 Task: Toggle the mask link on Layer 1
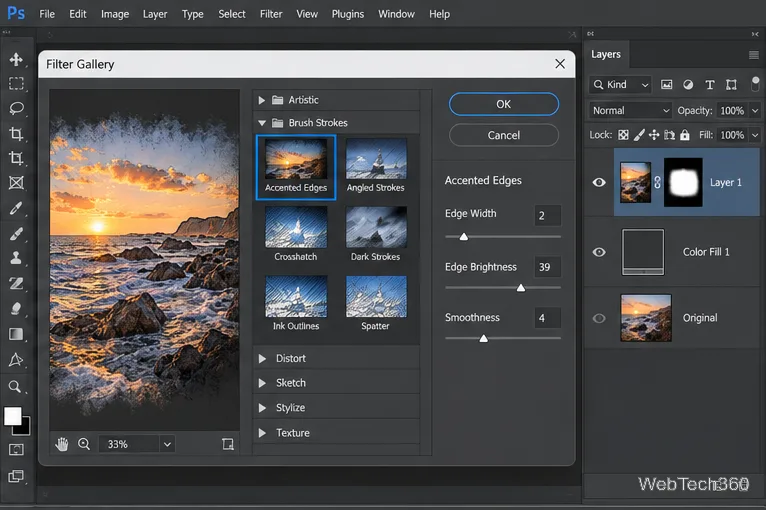pyautogui.click(x=658, y=183)
